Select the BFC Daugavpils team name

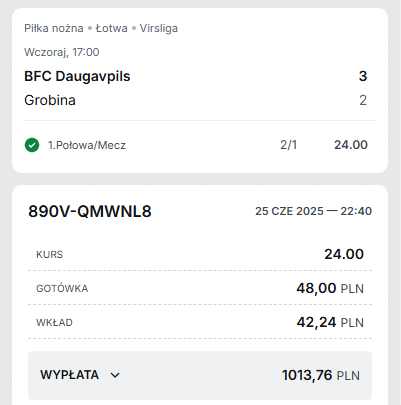pyautogui.click(x=77, y=76)
